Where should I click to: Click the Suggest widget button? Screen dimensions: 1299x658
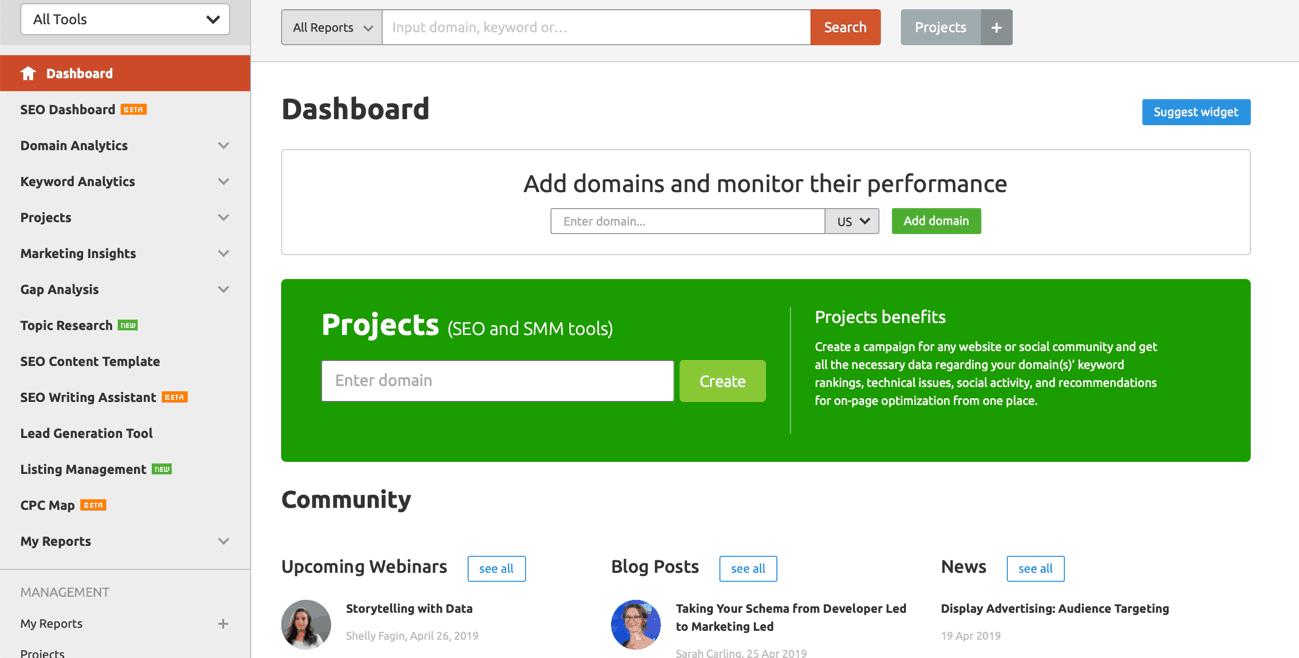click(1196, 112)
